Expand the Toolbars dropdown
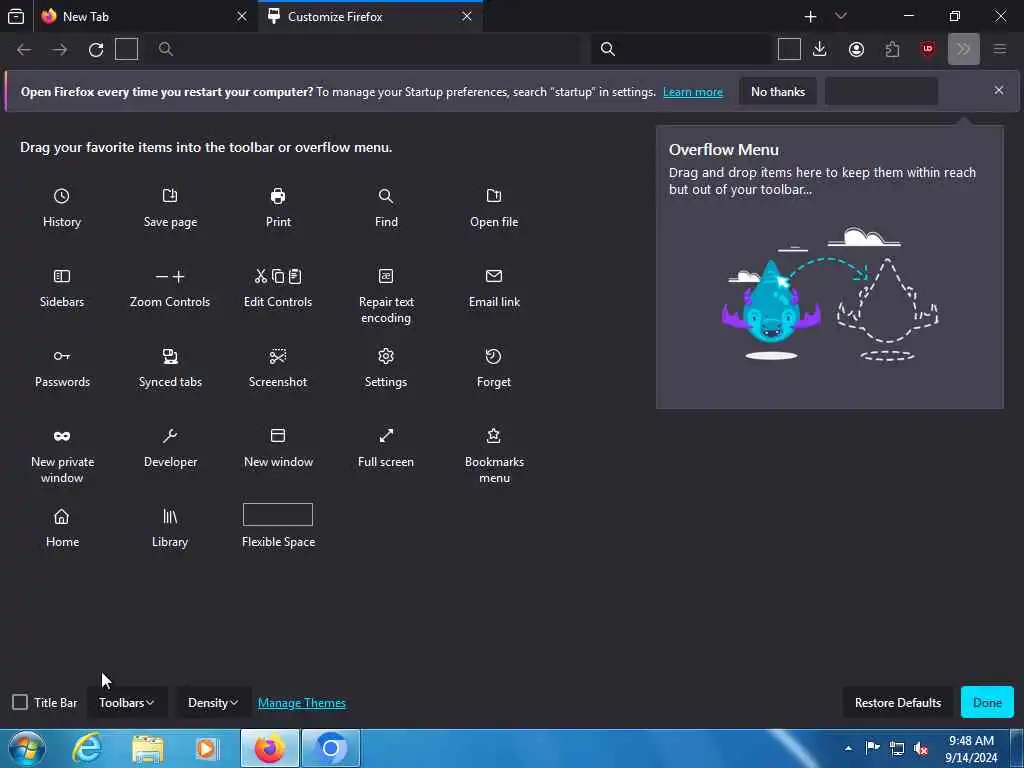Screen dimensions: 1024x768 coord(127,703)
